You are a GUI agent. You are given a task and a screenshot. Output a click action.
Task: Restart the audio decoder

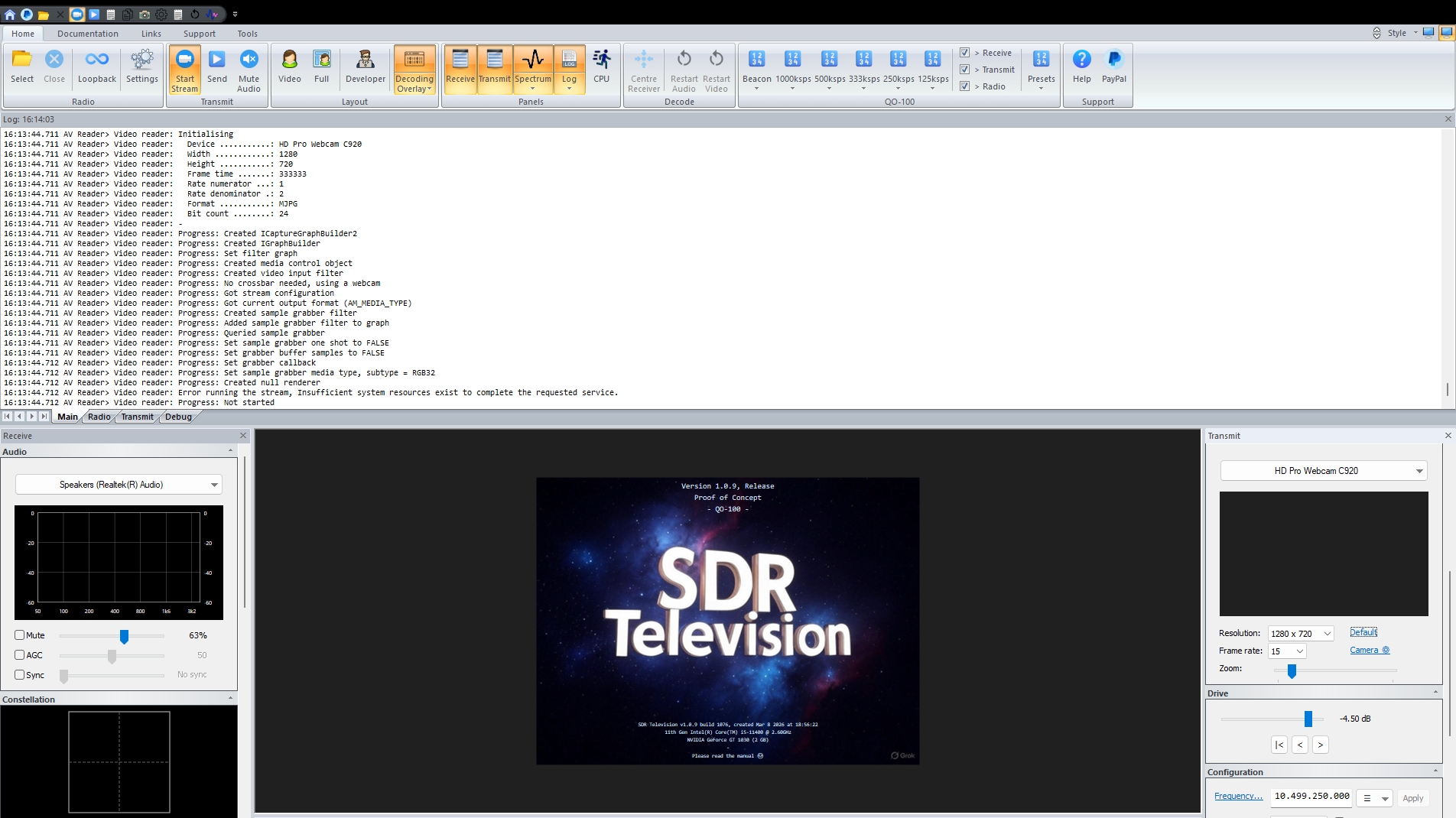click(x=683, y=70)
